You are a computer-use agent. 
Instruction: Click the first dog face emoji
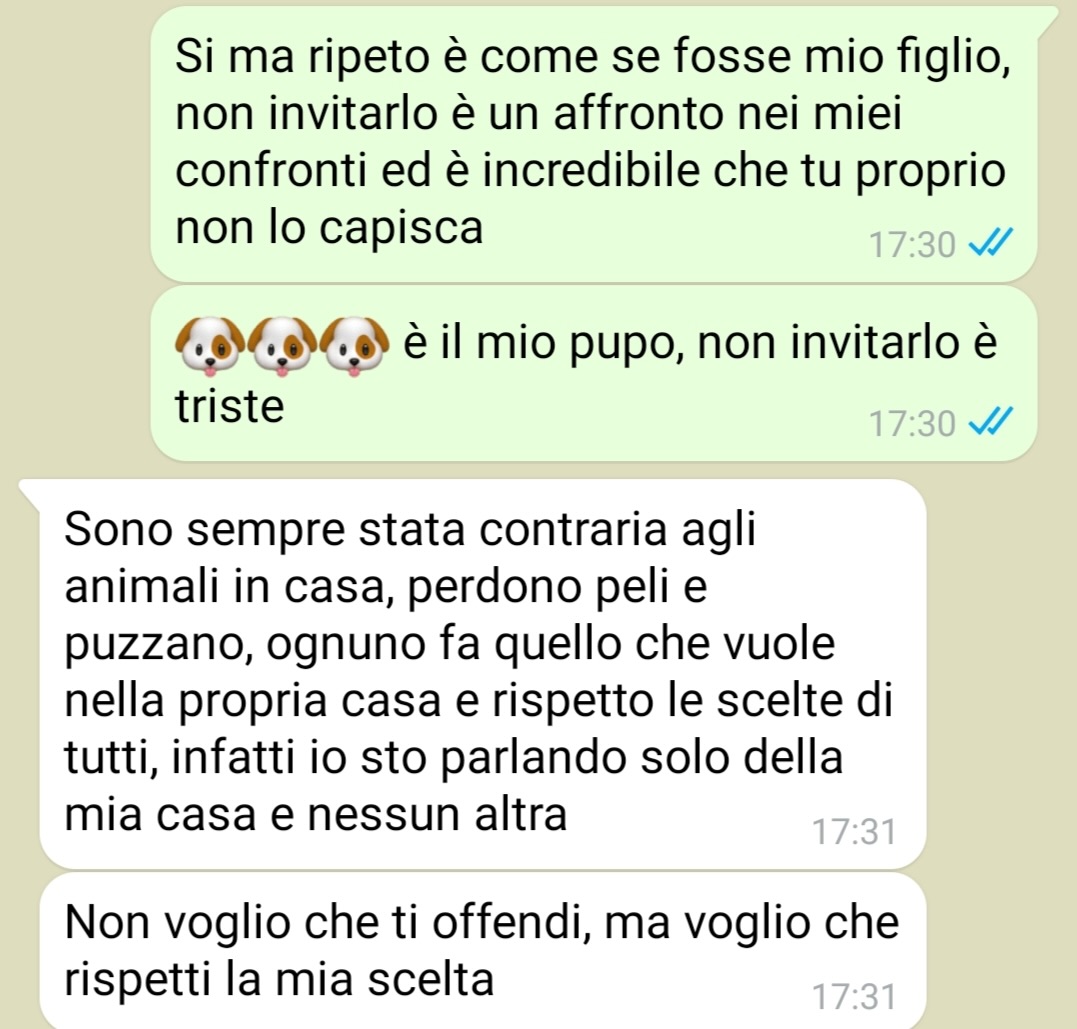click(210, 346)
